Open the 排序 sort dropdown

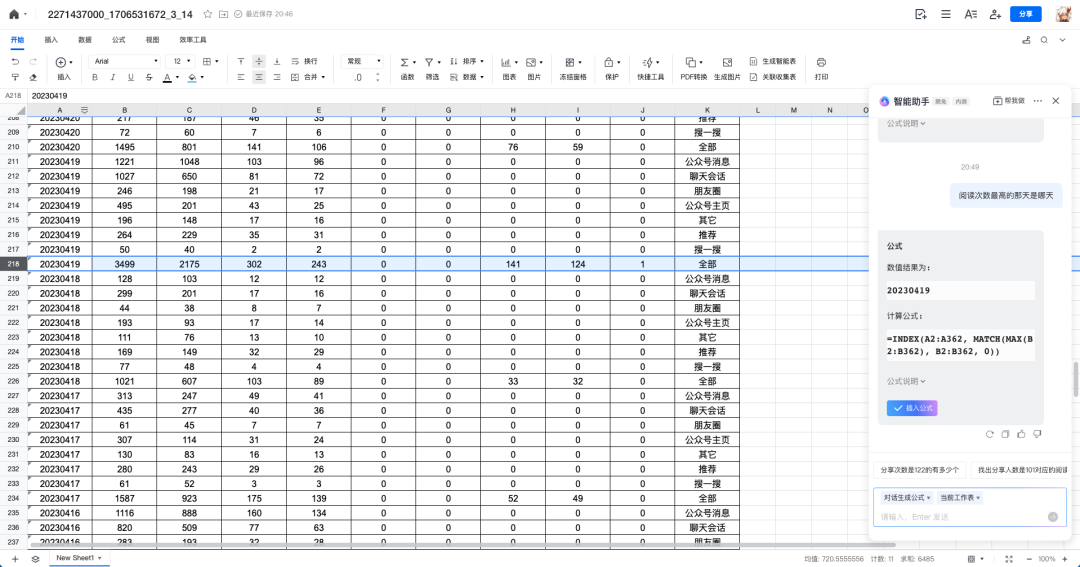click(467, 61)
